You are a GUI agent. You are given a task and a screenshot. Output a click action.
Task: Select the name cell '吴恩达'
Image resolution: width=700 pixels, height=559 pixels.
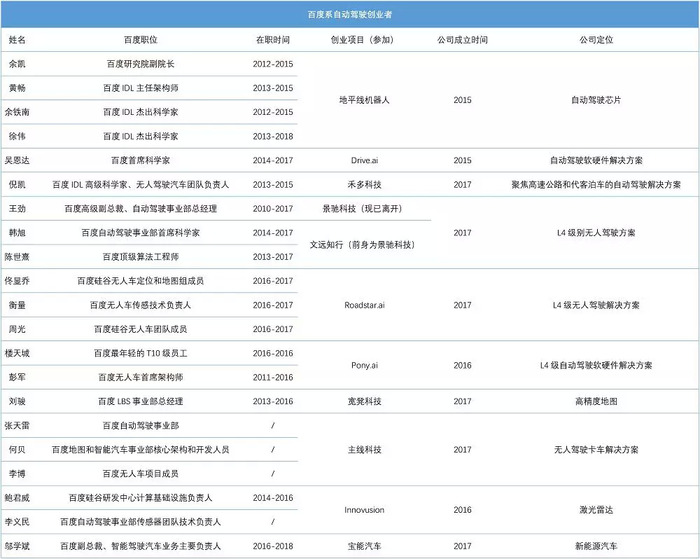17,160
